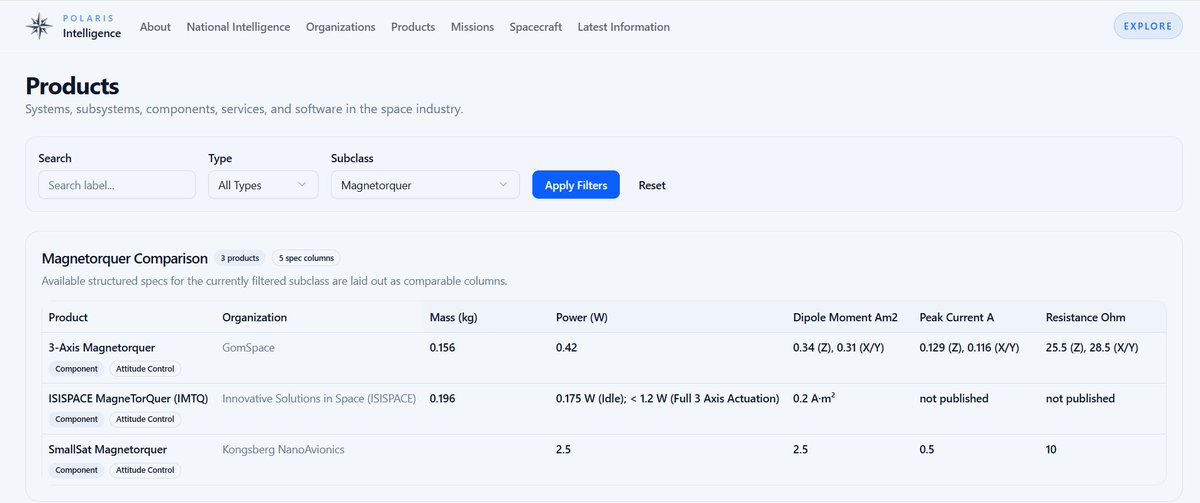The image size is (1200, 503).
Task: Click the Peak Current A column header
Action: [957, 317]
